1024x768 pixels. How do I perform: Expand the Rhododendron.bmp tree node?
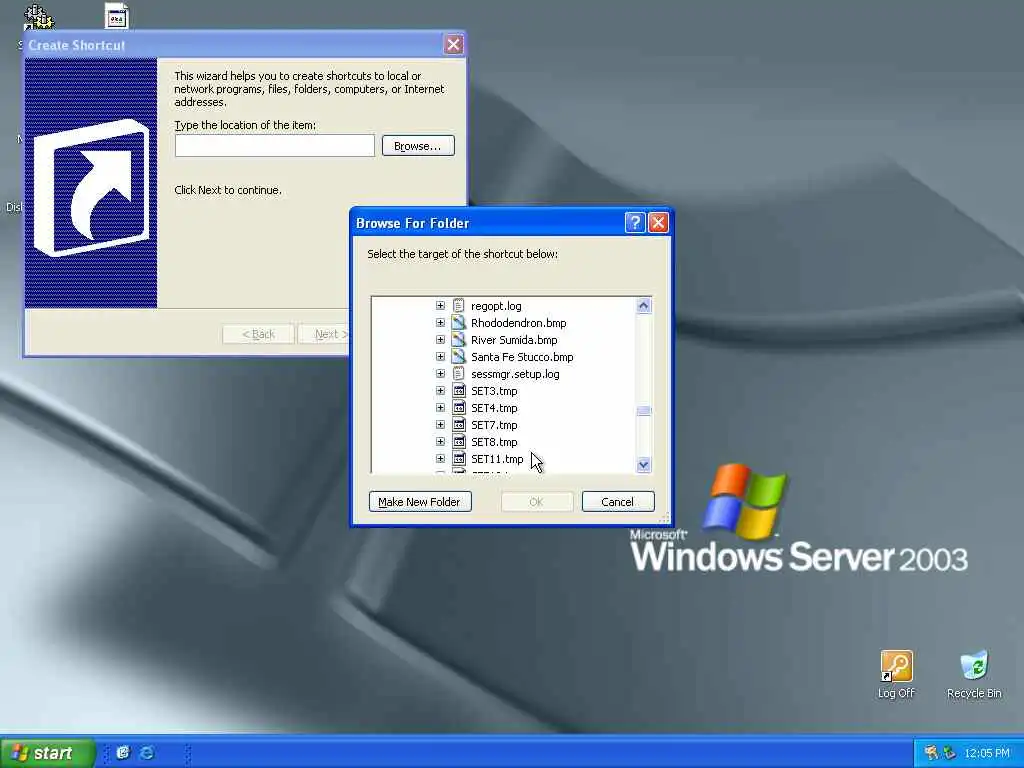(440, 323)
